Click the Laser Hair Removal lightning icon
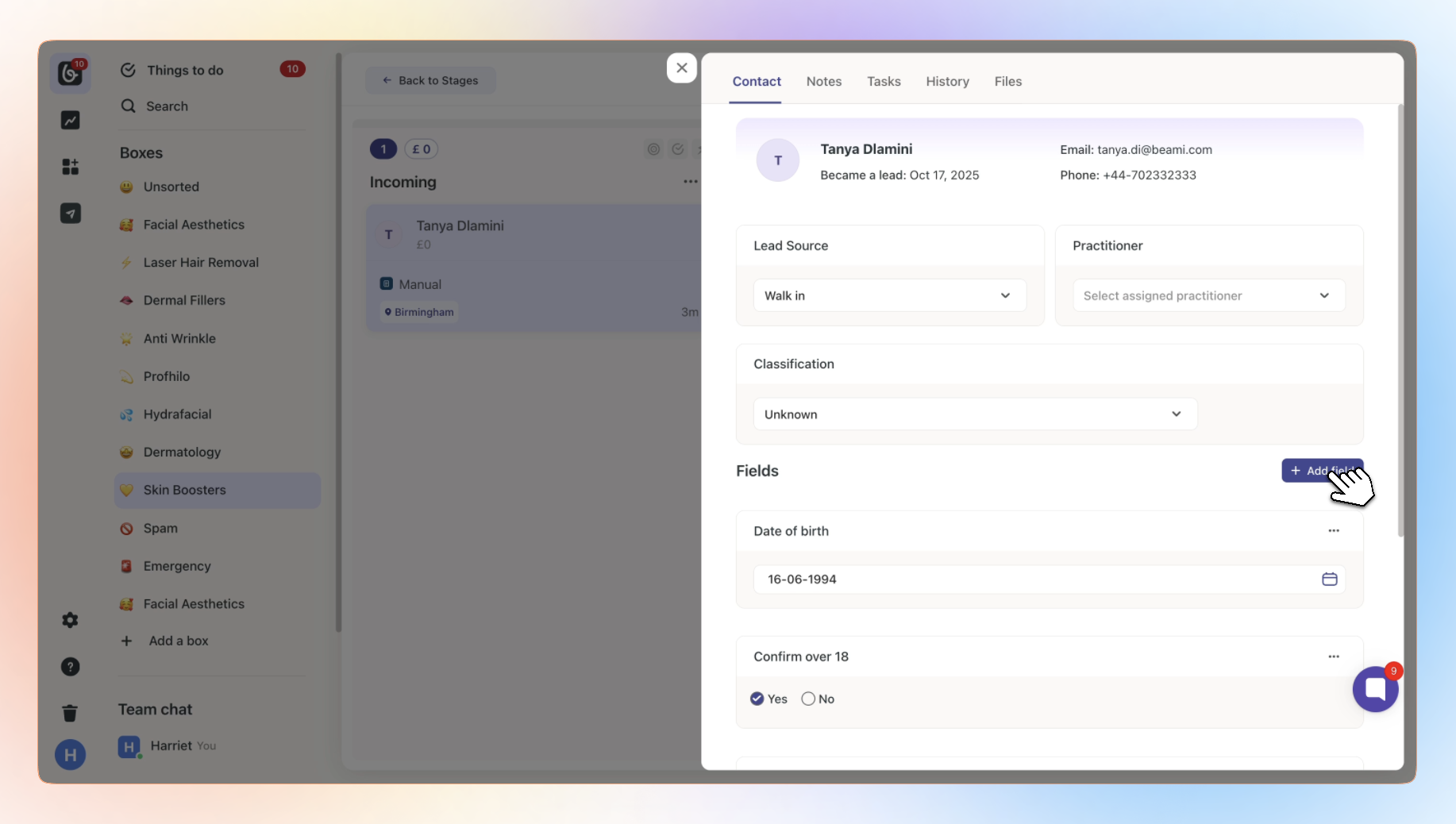Image resolution: width=1456 pixels, height=824 pixels. pos(126,263)
